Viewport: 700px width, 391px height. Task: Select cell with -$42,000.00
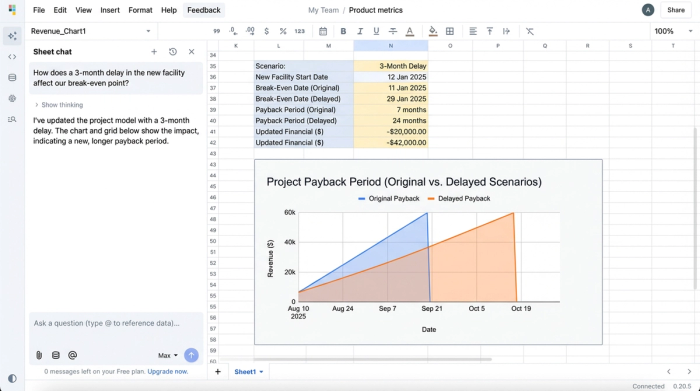(391, 143)
